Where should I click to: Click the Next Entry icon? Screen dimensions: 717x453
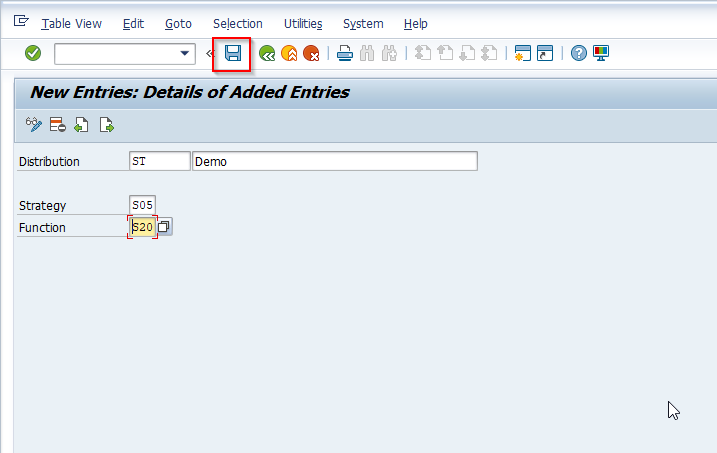[x=106, y=124]
